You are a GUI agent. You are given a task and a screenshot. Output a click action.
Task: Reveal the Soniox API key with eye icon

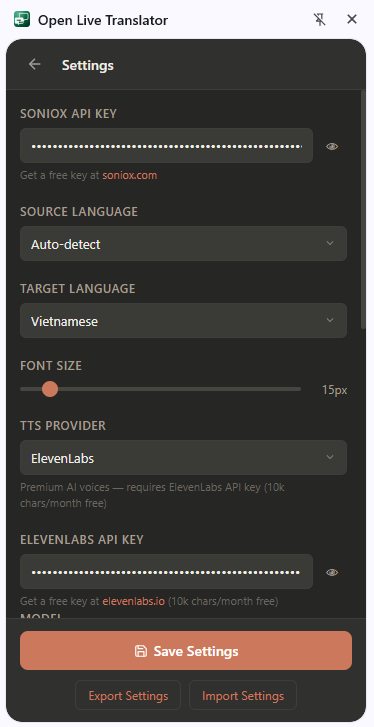pos(332,147)
